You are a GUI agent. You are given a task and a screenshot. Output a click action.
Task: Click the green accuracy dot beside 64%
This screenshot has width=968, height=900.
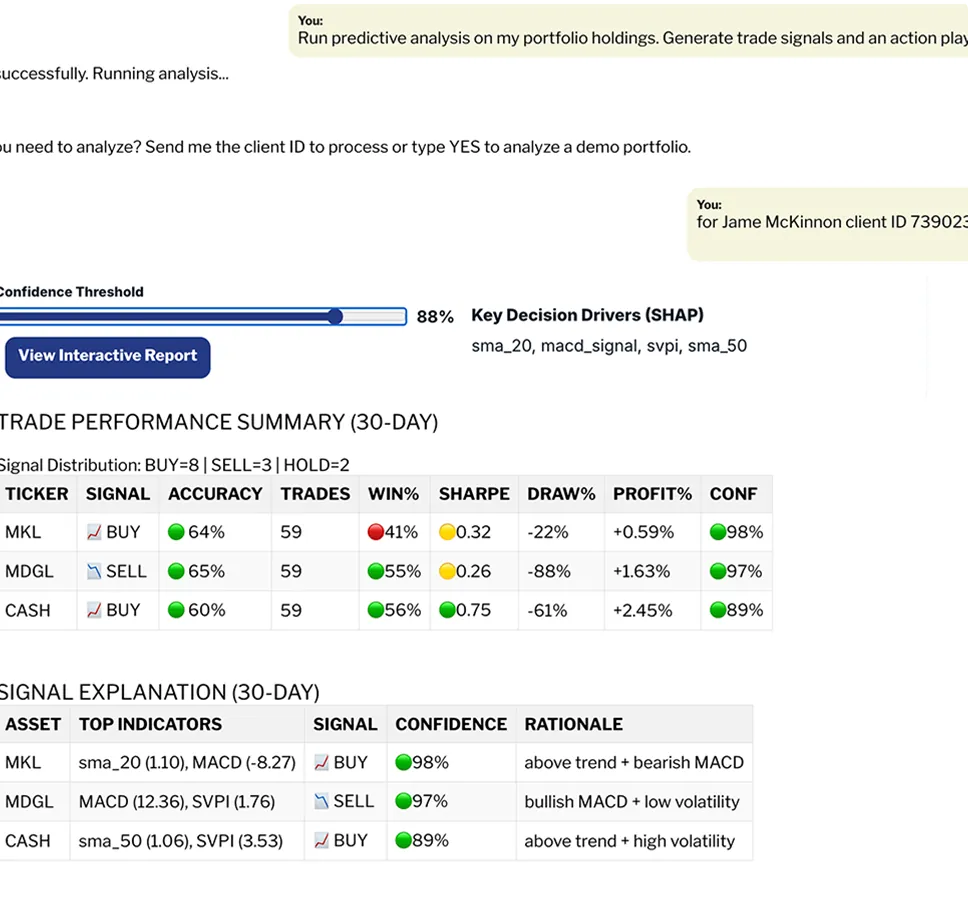(x=176, y=532)
